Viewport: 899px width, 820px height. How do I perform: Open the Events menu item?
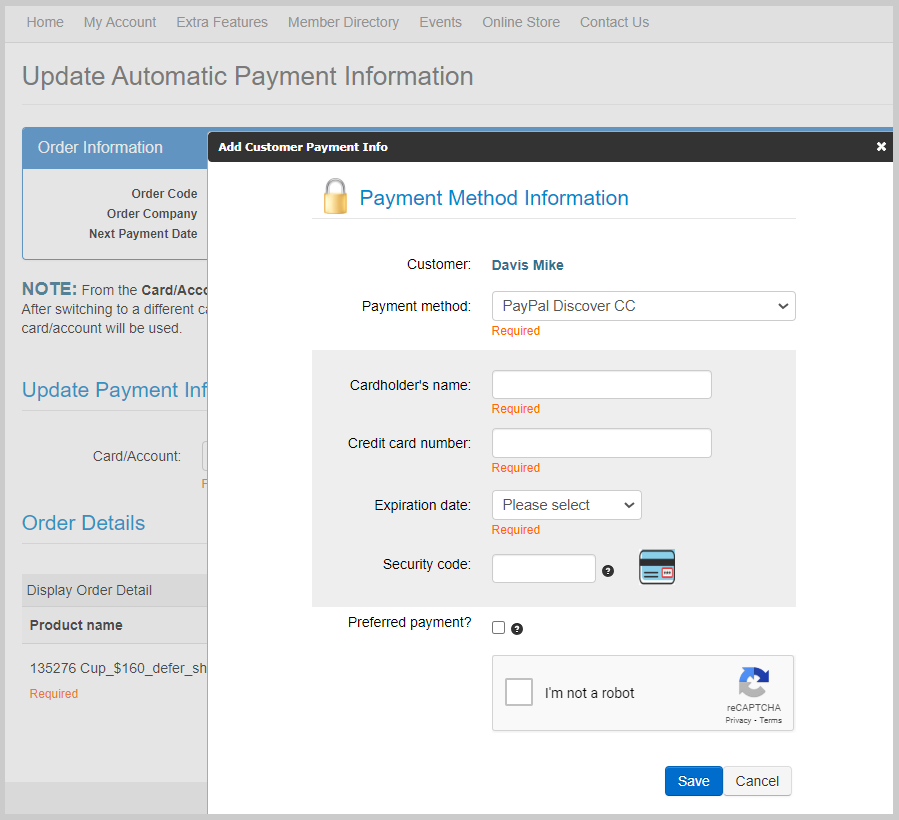click(x=440, y=22)
